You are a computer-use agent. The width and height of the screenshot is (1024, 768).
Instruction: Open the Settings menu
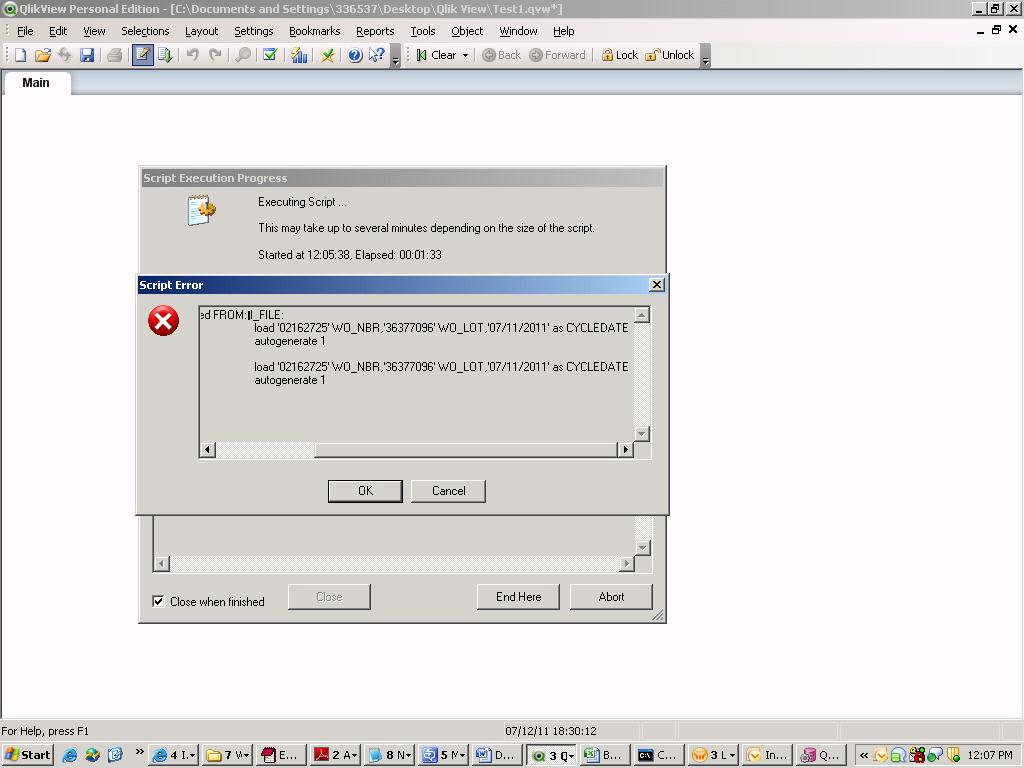click(253, 31)
